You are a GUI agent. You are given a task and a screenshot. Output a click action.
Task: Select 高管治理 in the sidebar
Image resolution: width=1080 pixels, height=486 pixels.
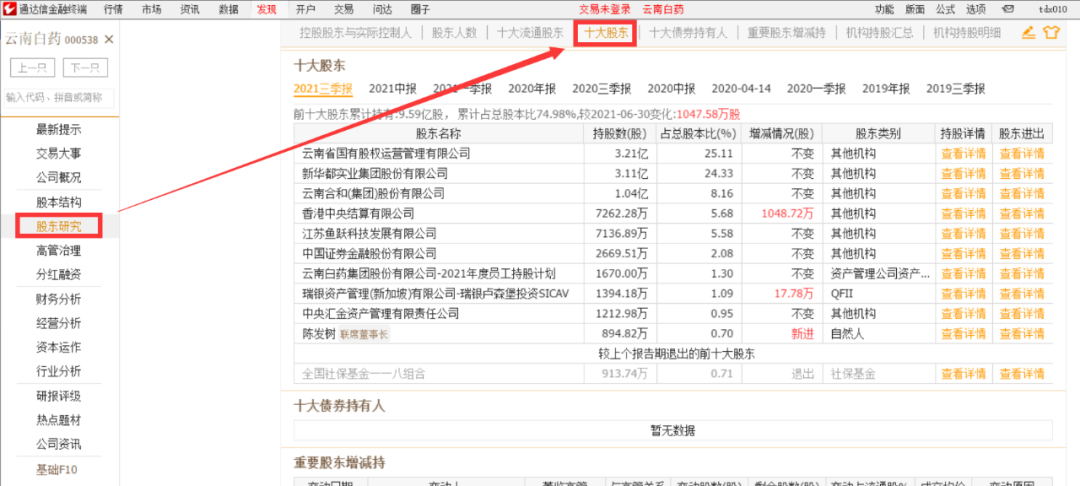point(59,251)
